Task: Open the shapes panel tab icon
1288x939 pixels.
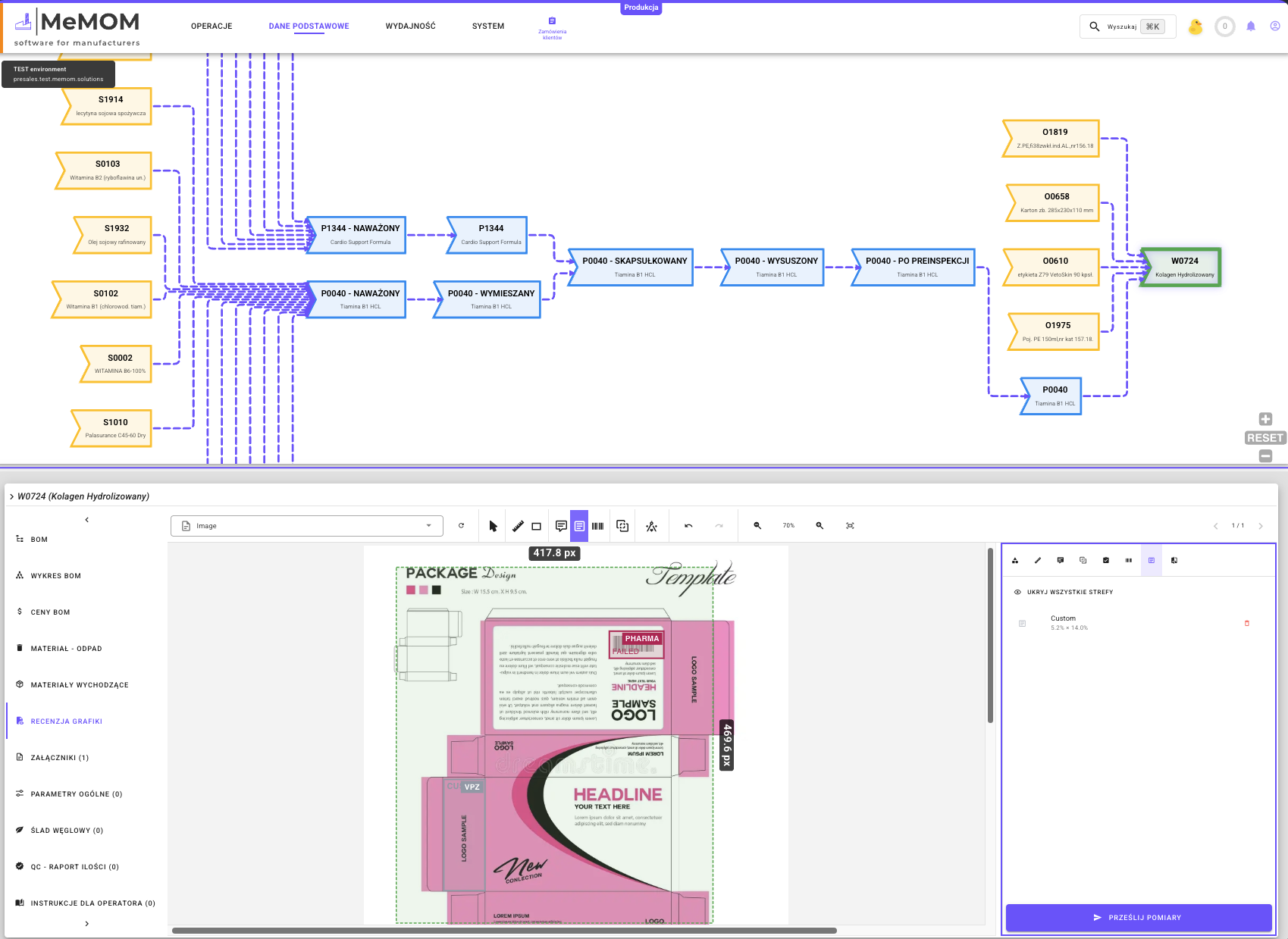Action: click(1015, 561)
